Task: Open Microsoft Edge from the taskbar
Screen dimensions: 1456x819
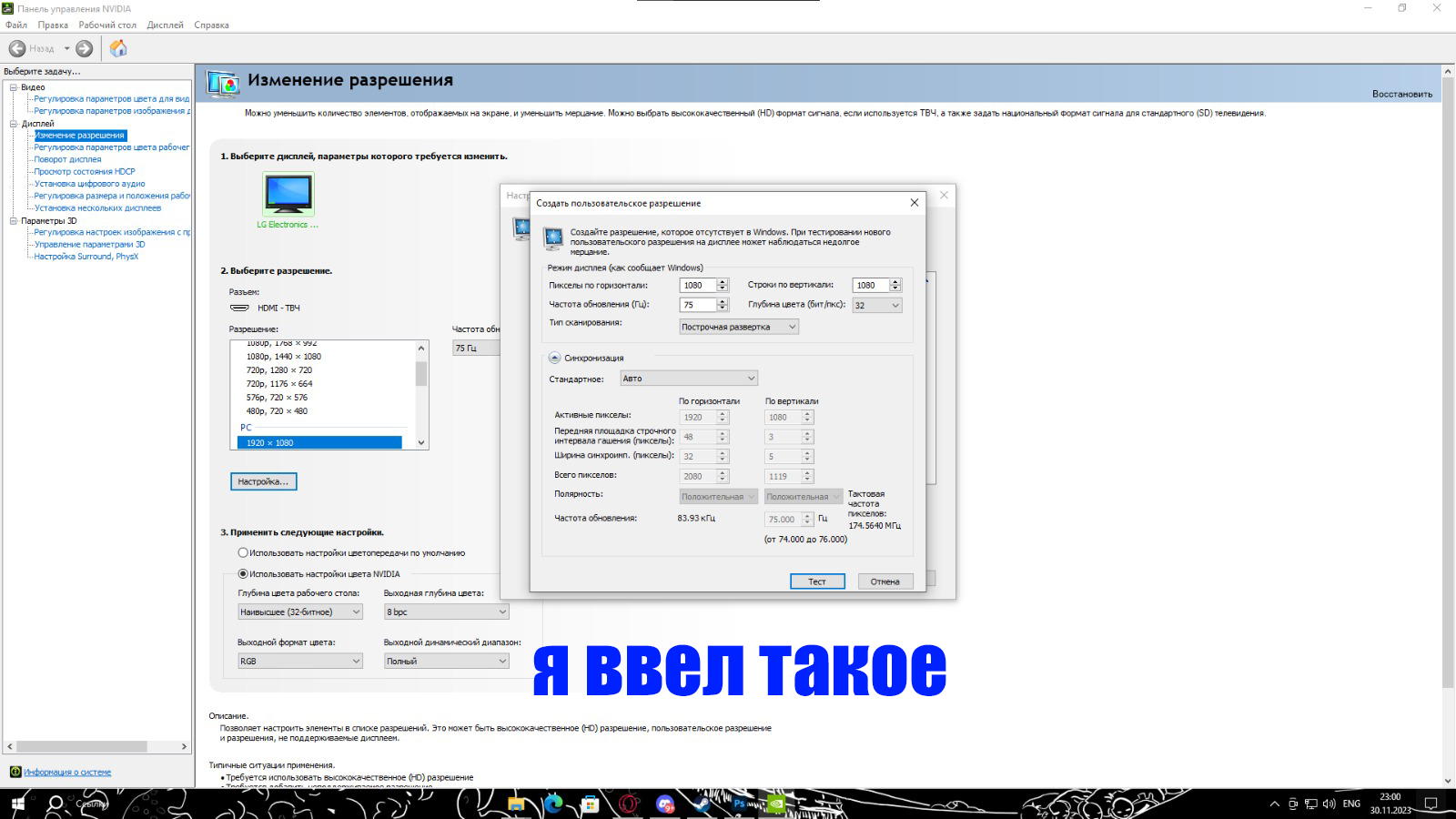Action: point(553,804)
